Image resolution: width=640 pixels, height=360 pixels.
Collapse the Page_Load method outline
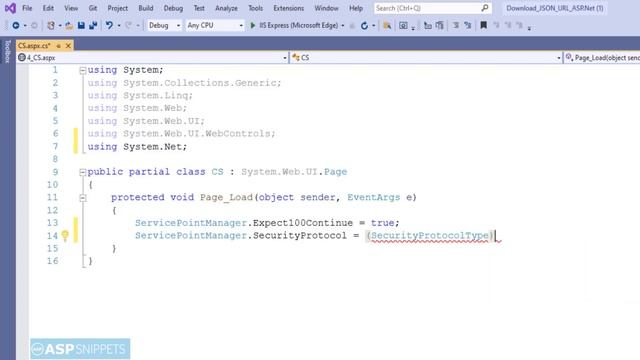(82, 198)
